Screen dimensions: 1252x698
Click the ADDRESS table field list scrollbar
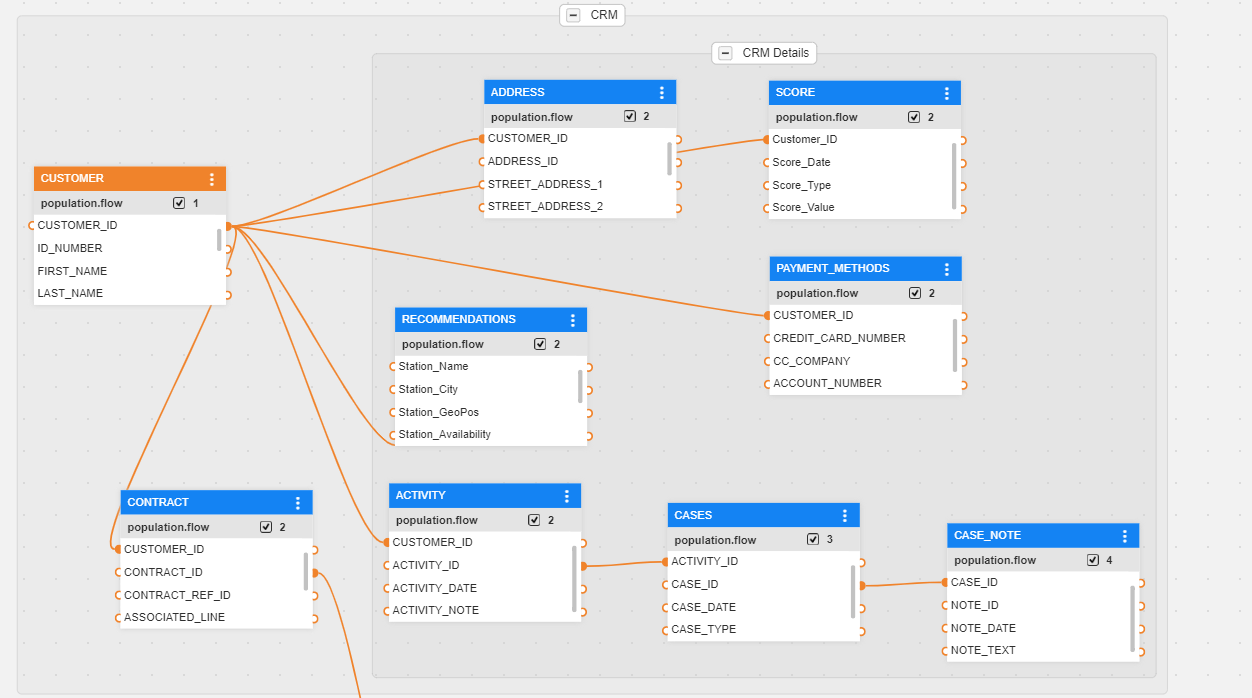tap(669, 158)
